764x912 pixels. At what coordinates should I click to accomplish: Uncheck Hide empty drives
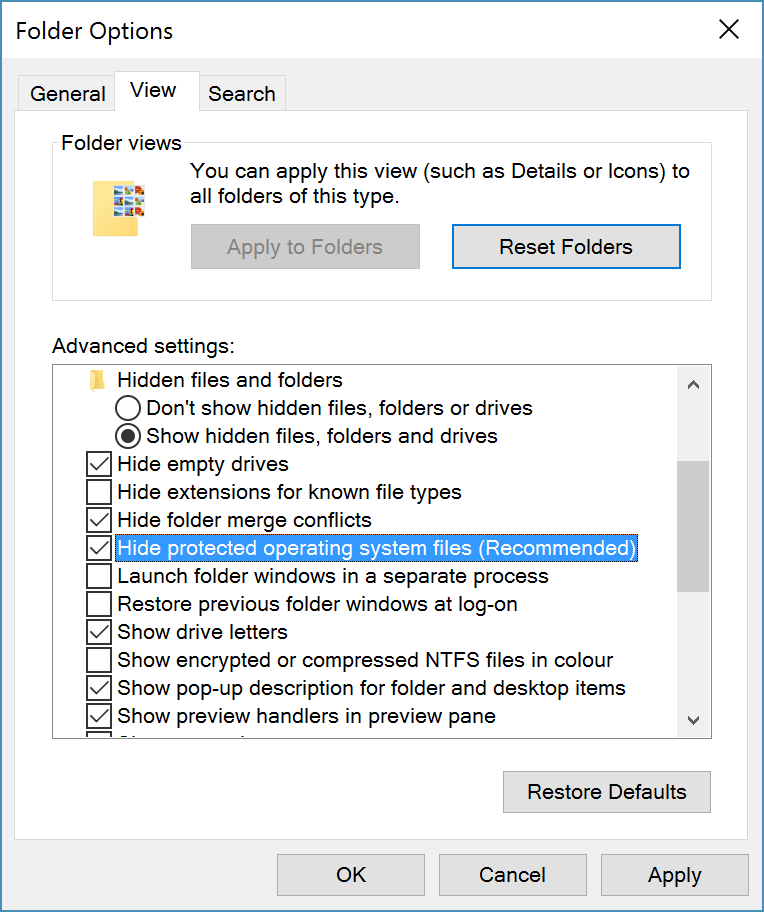coord(99,464)
